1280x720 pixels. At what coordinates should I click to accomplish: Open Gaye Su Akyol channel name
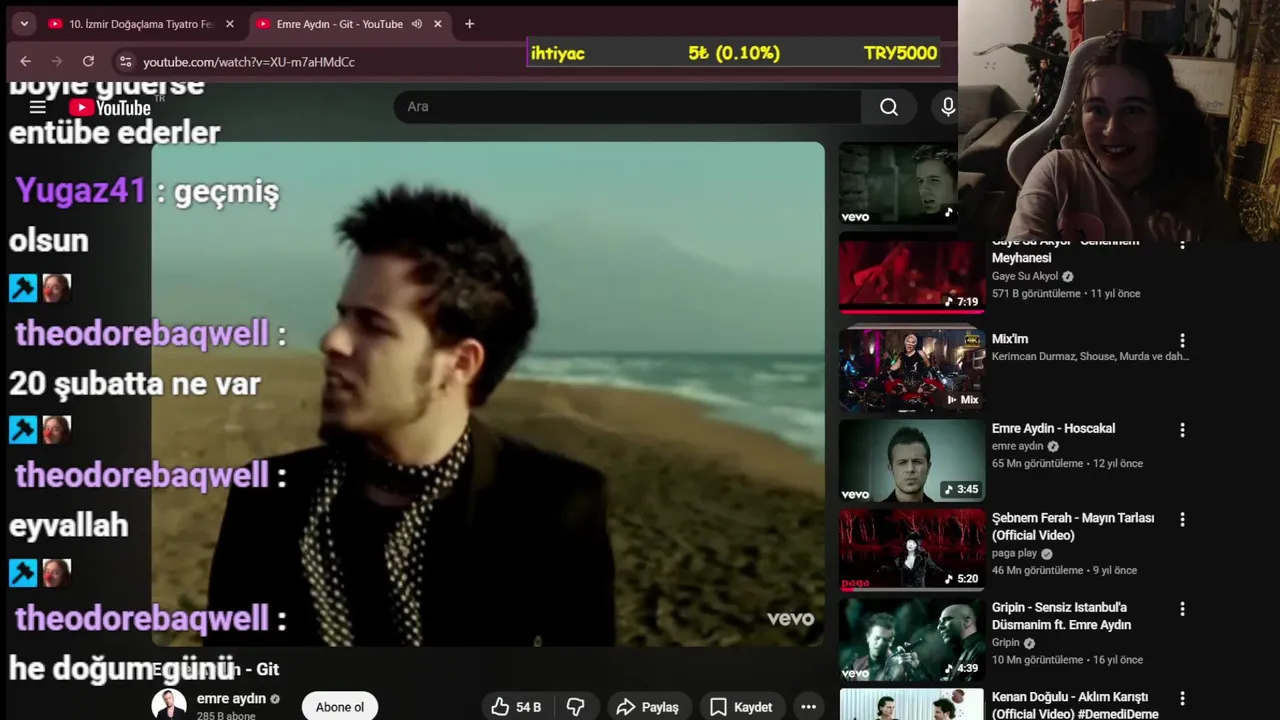(1025, 276)
